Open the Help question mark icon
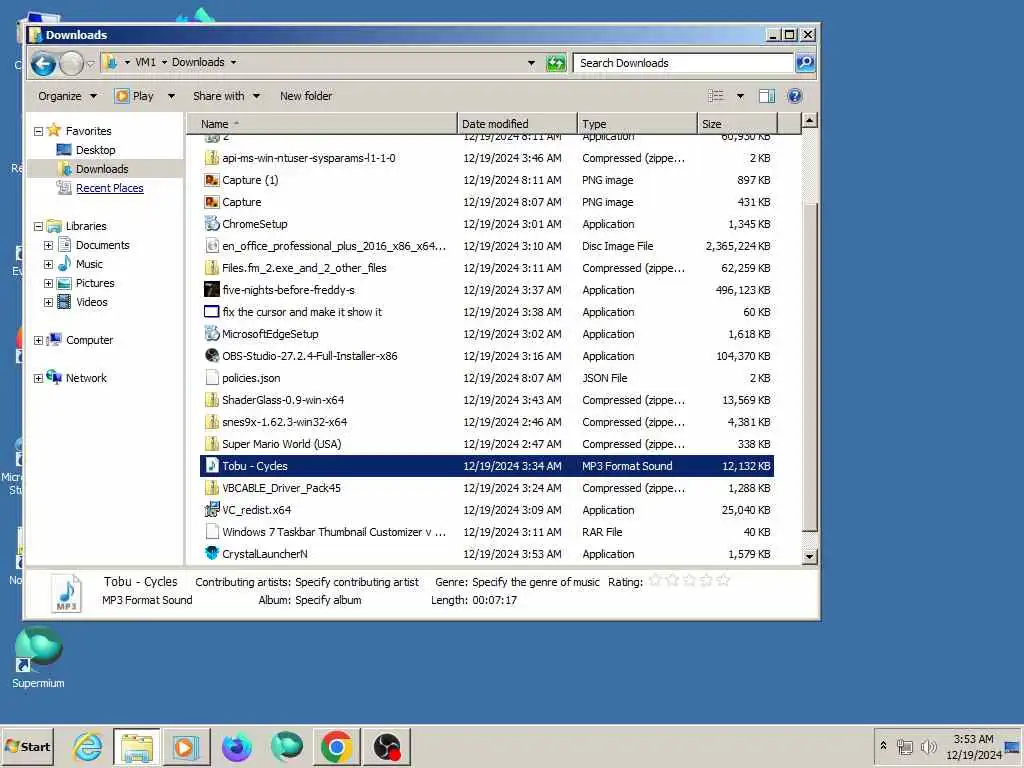This screenshot has width=1024, height=768. point(794,96)
